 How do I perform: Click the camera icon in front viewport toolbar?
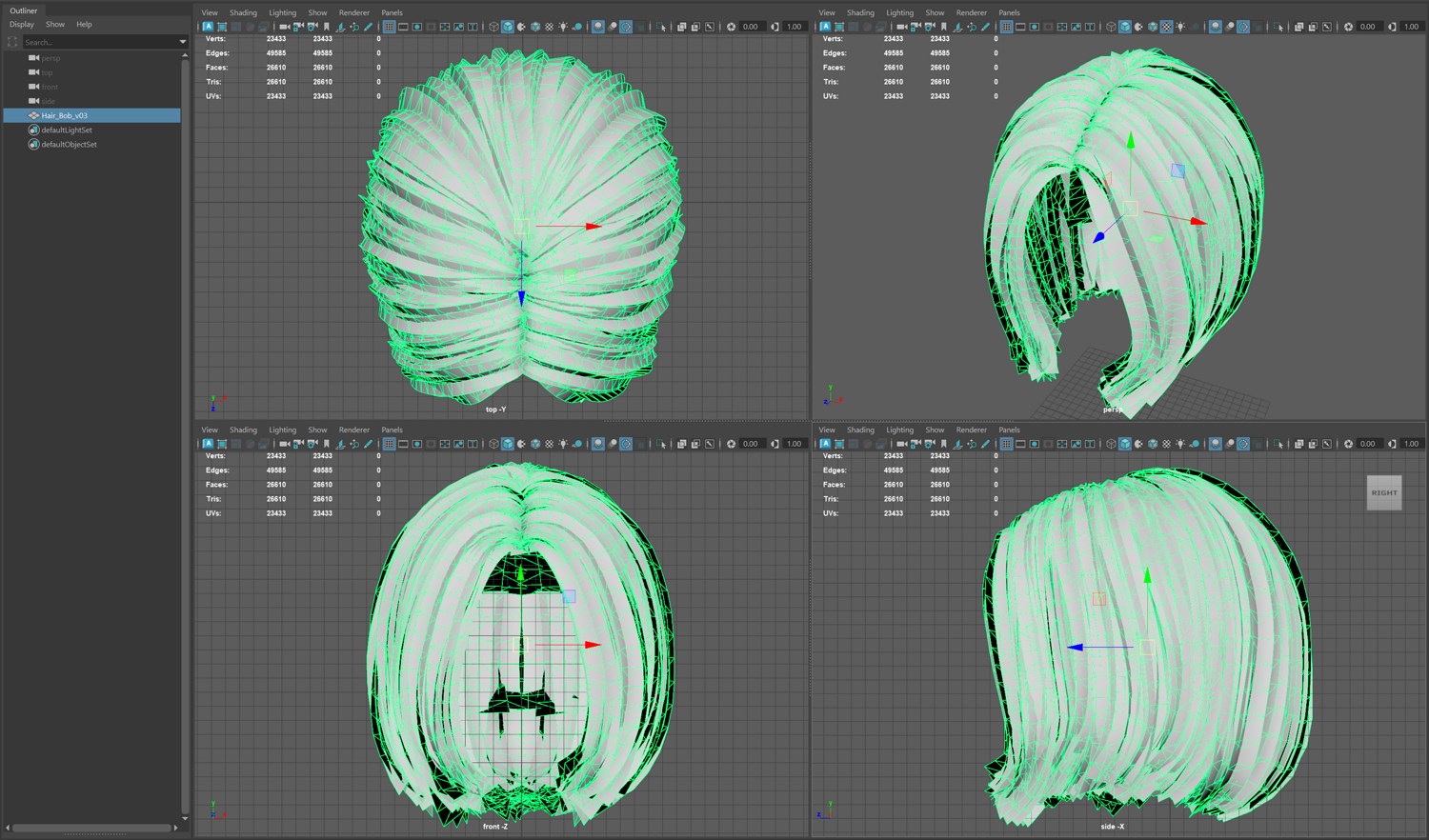click(x=284, y=444)
